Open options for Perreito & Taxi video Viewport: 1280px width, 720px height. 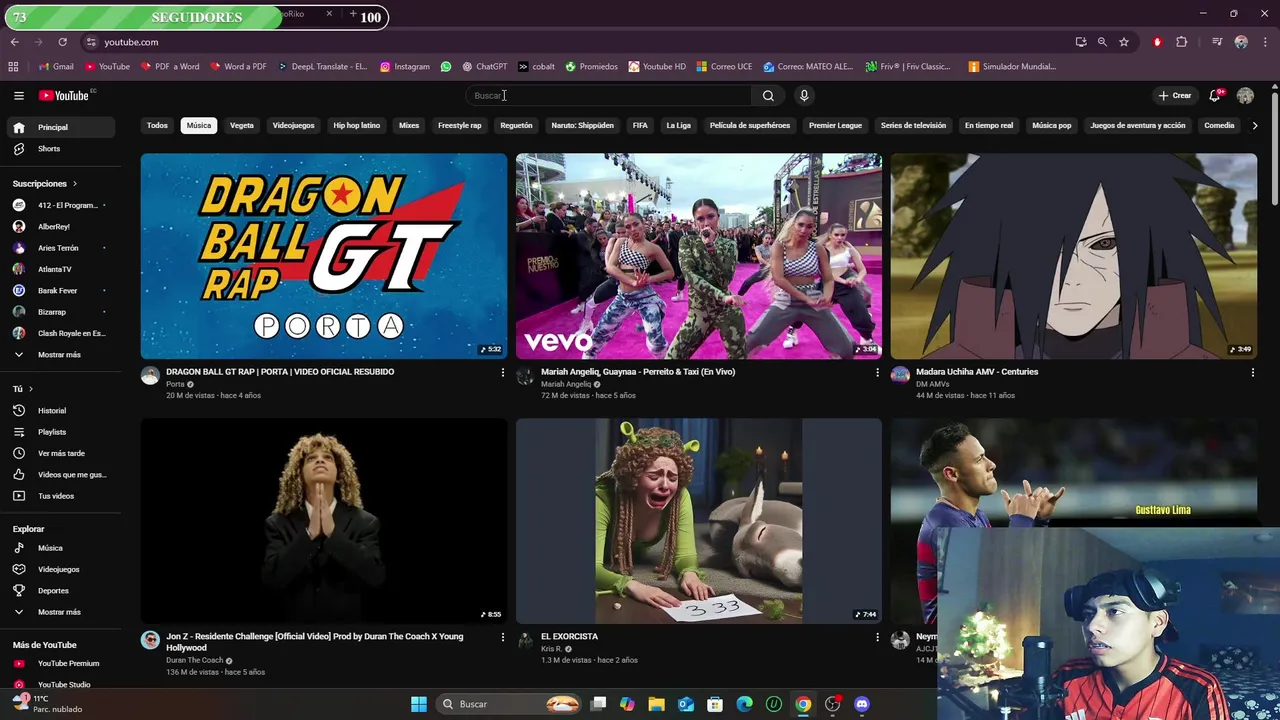pos(877,372)
